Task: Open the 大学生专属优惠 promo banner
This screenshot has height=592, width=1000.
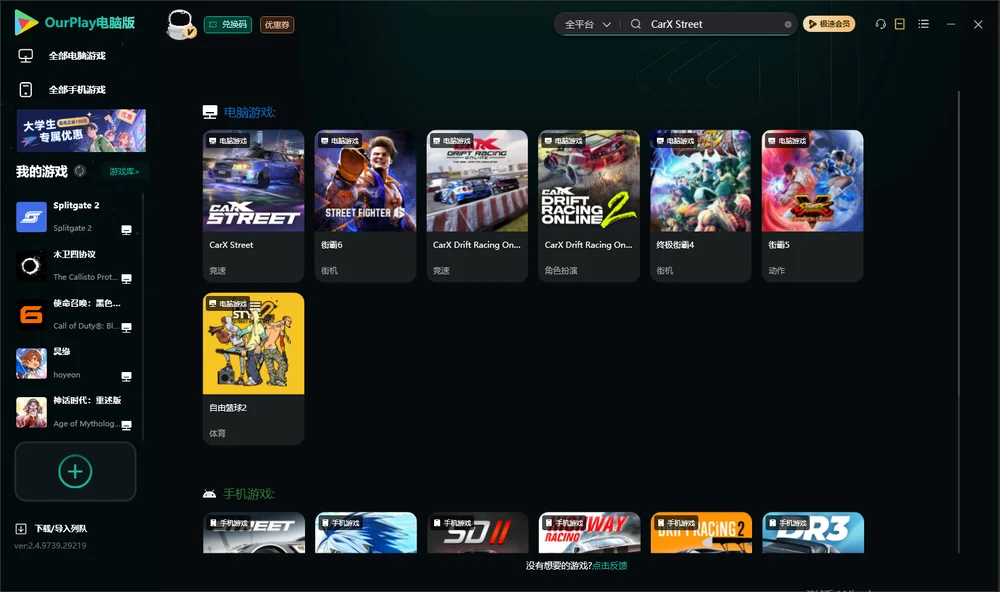Action: (x=81, y=130)
